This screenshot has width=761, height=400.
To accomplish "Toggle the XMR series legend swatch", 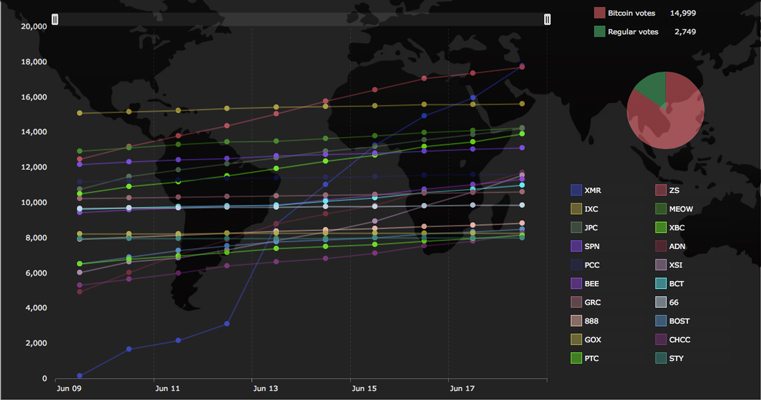I will point(576,190).
